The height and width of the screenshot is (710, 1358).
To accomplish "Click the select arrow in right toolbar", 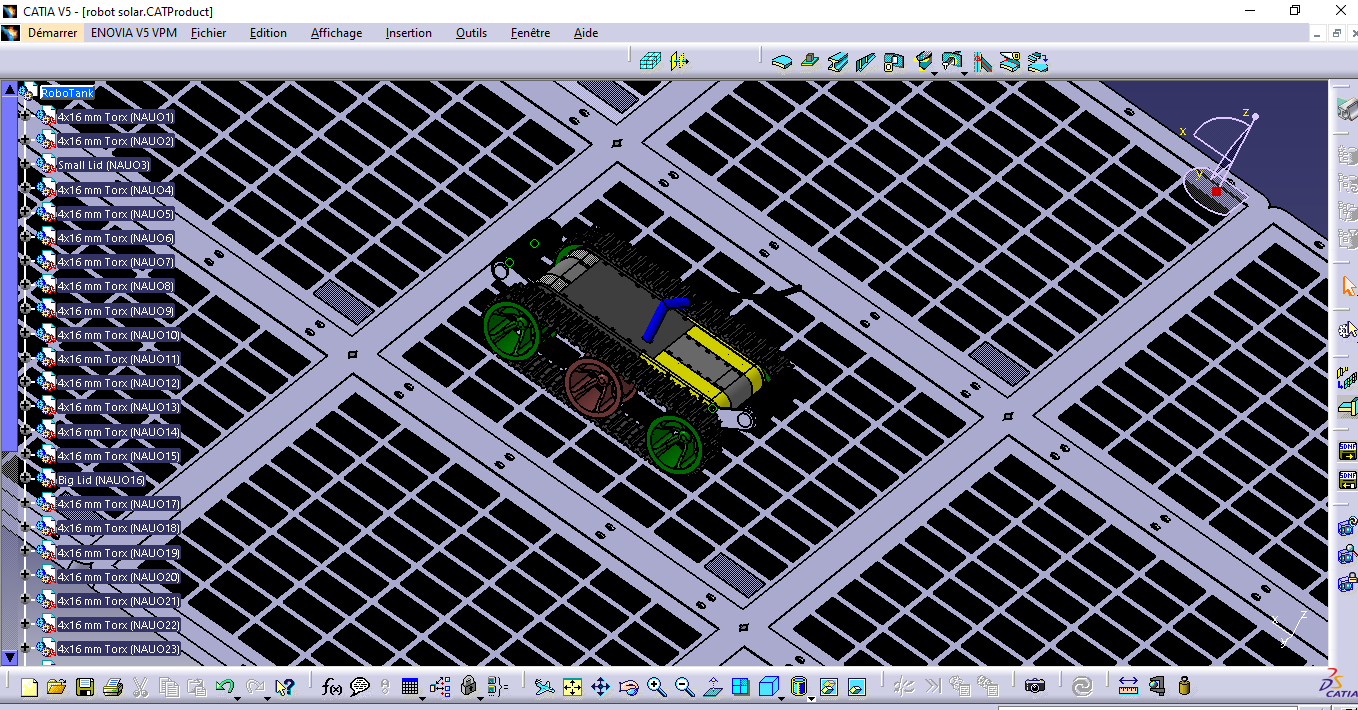I will (1347, 285).
